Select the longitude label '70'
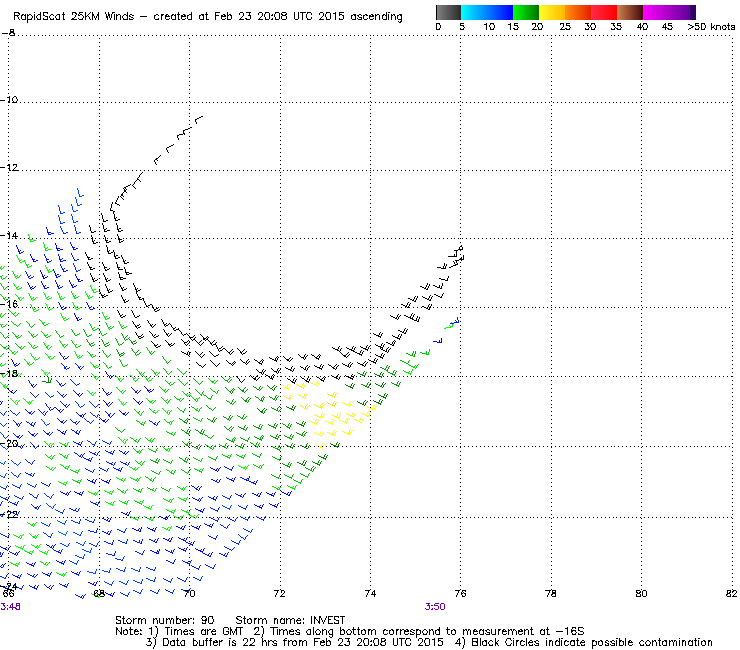Image resolution: width=740 pixels, height=650 pixels. (189, 594)
